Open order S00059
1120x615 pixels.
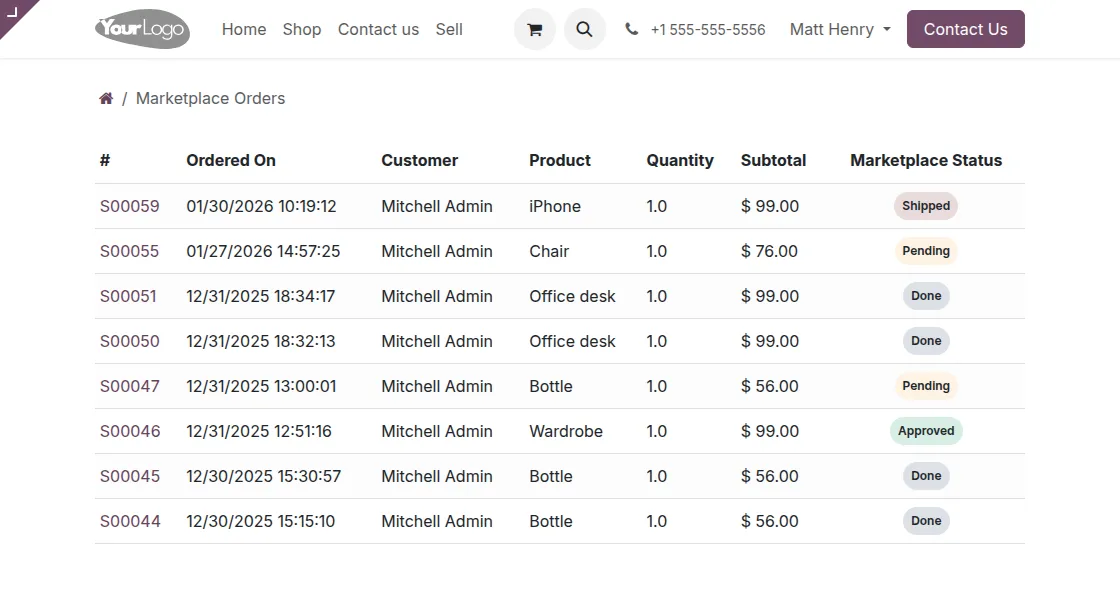point(129,206)
